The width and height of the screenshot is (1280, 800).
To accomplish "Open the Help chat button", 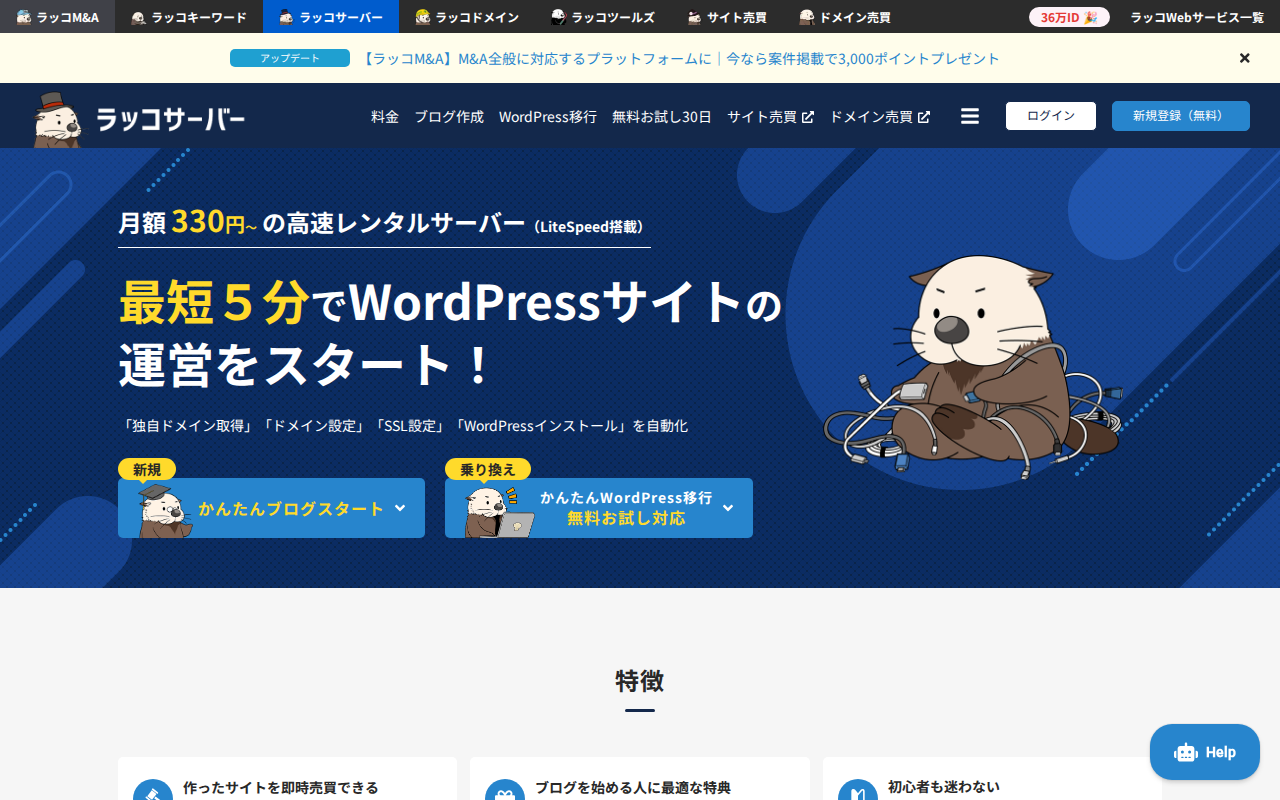I will [1205, 752].
